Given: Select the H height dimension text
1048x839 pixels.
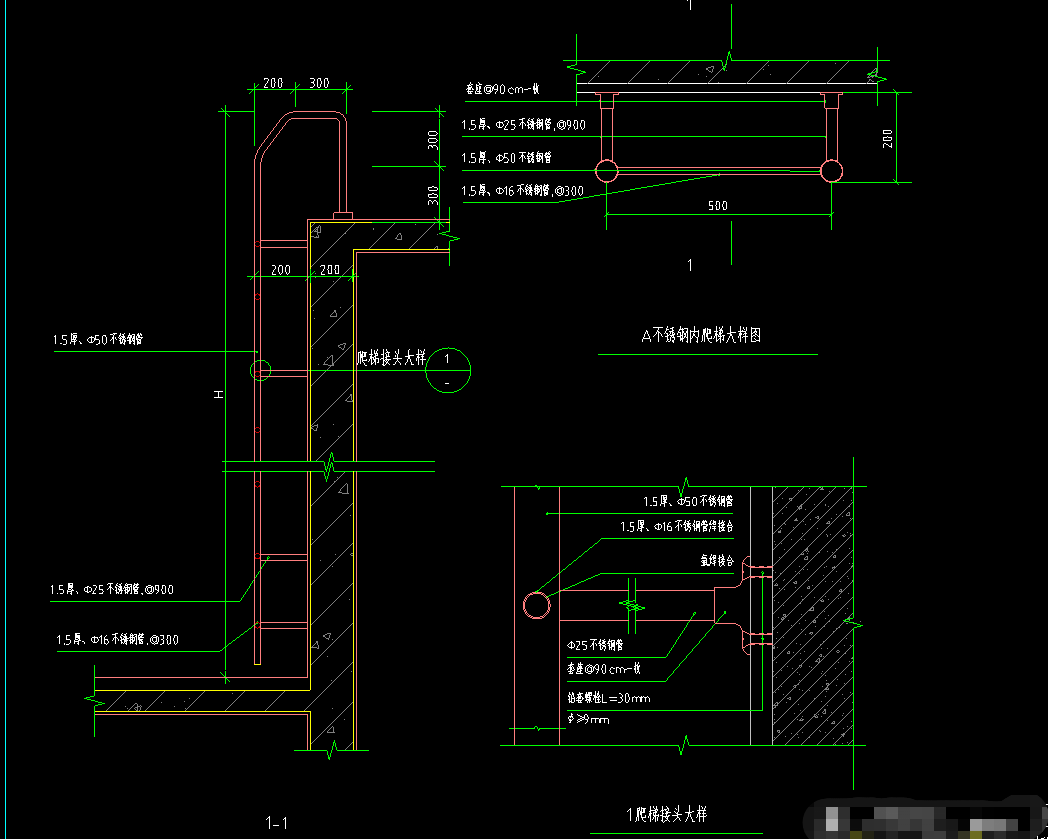Looking at the screenshot, I should (219, 394).
